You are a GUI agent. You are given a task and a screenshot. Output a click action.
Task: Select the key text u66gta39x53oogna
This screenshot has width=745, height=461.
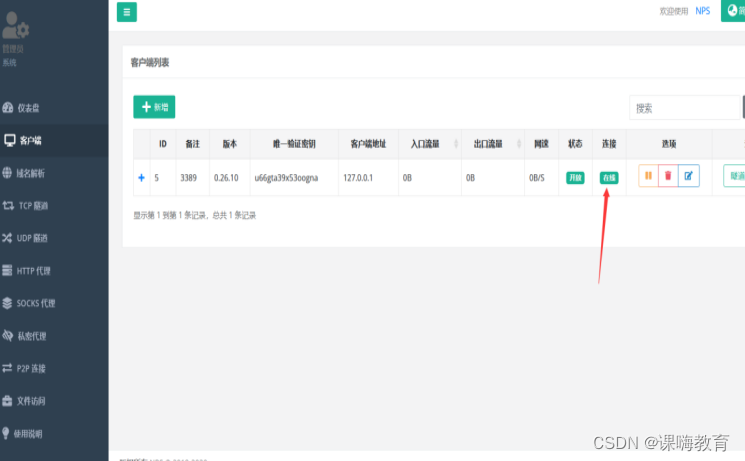[x=287, y=178]
